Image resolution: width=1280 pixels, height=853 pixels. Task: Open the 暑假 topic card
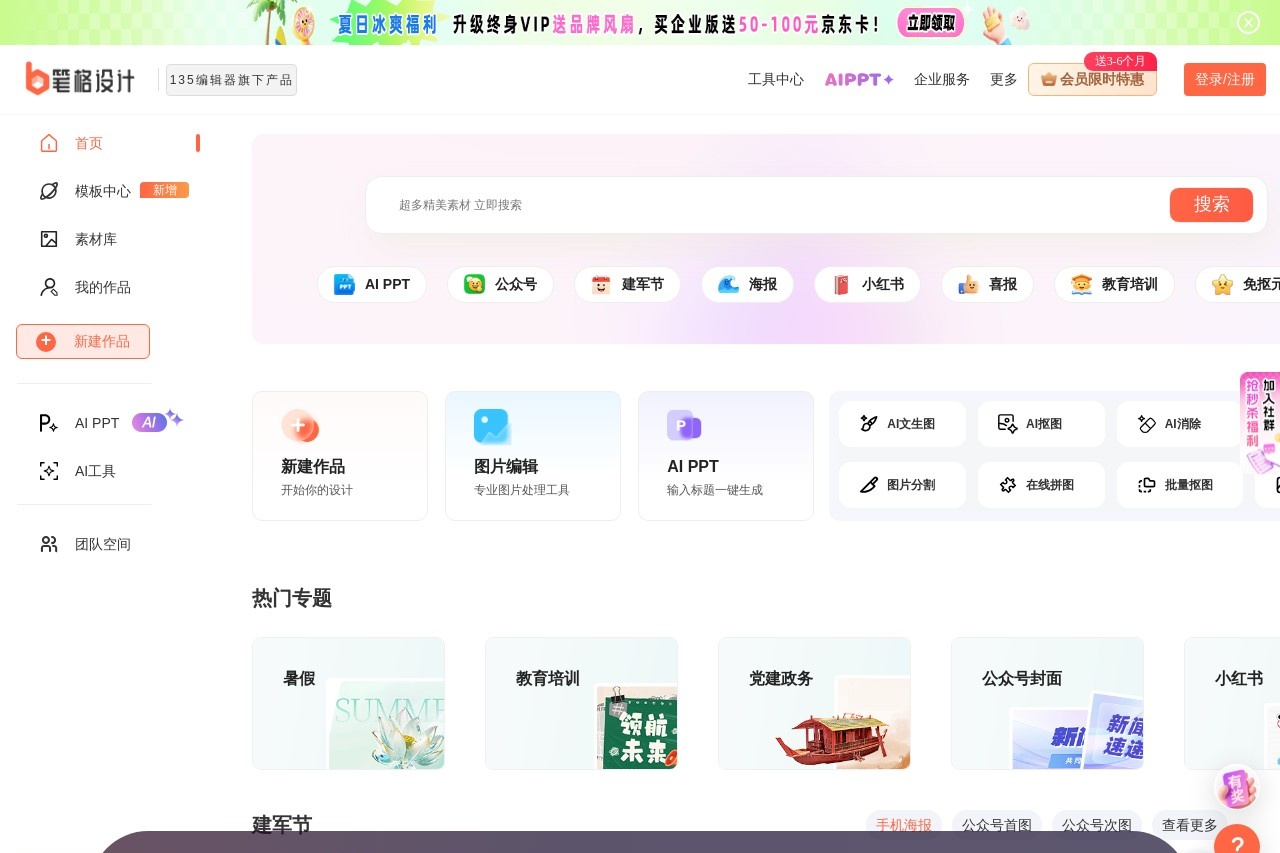(x=348, y=703)
